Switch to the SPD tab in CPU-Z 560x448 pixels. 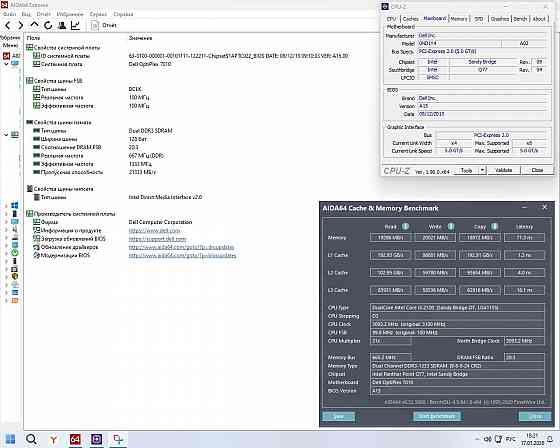[x=479, y=19]
